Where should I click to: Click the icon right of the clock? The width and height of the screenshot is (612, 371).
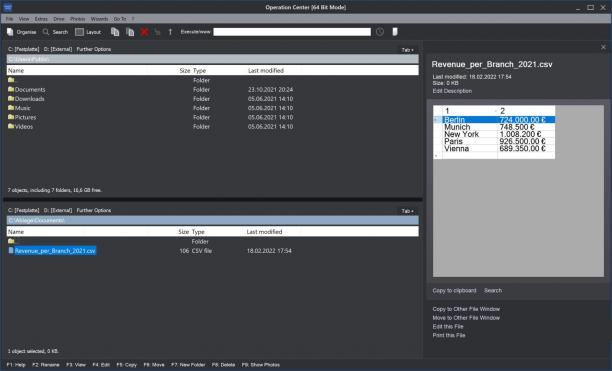pos(395,32)
